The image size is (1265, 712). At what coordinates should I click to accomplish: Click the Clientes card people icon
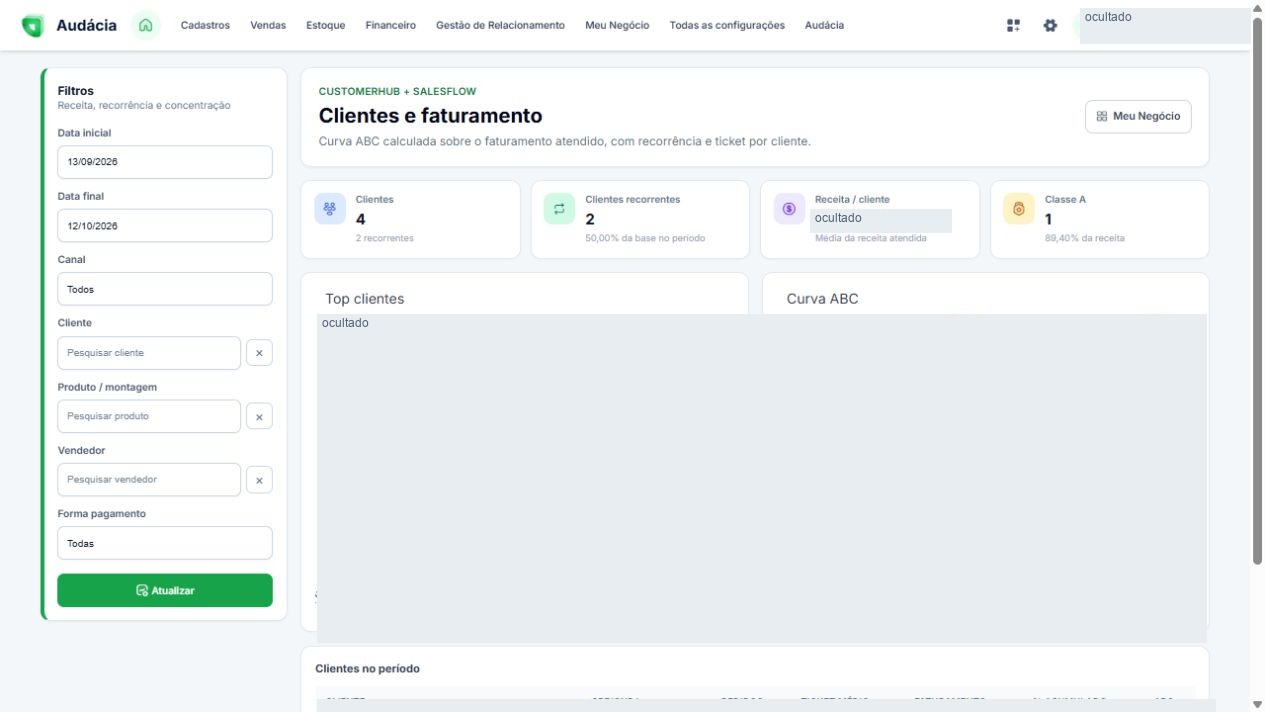pyautogui.click(x=330, y=208)
